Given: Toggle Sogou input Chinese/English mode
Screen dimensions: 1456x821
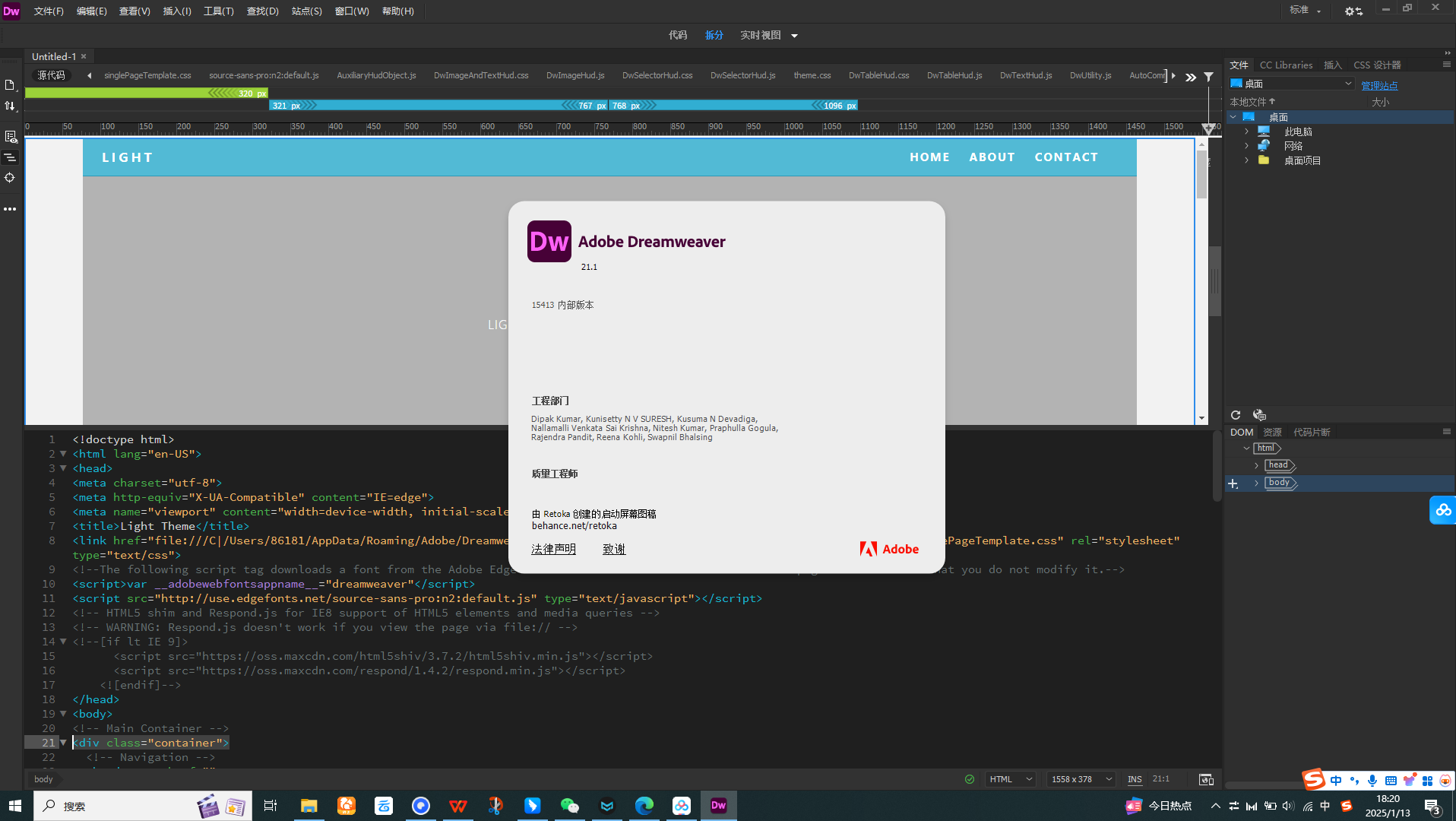Looking at the screenshot, I should tap(1336, 781).
